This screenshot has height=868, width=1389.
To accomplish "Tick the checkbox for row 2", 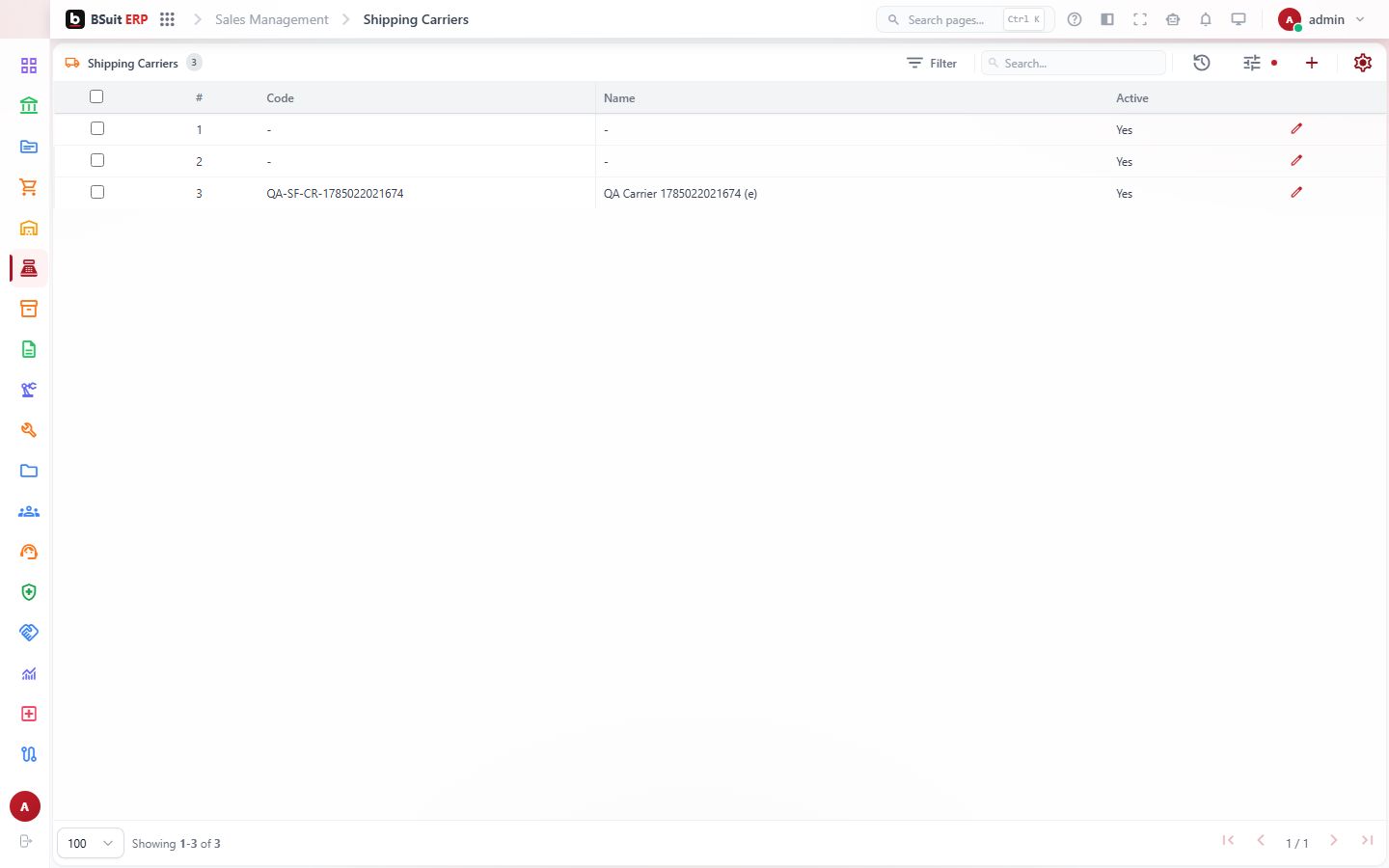I will click(x=97, y=160).
